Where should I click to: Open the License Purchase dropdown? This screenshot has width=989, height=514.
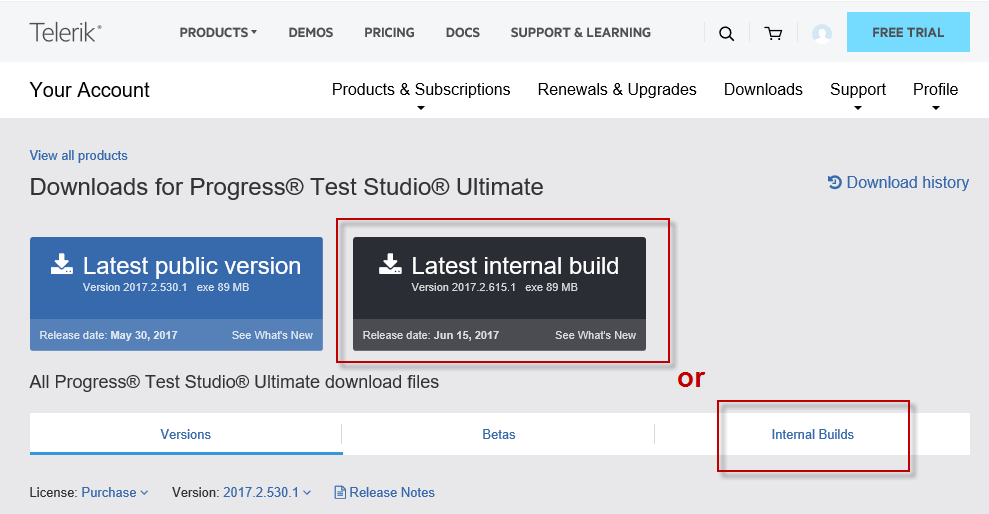pyautogui.click(x=115, y=492)
